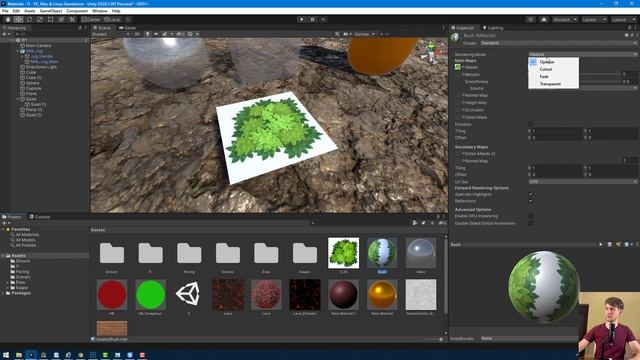Toggle the Center pivot mode button
Screen dimensions: 640x360
pyautogui.click(x=91, y=19)
